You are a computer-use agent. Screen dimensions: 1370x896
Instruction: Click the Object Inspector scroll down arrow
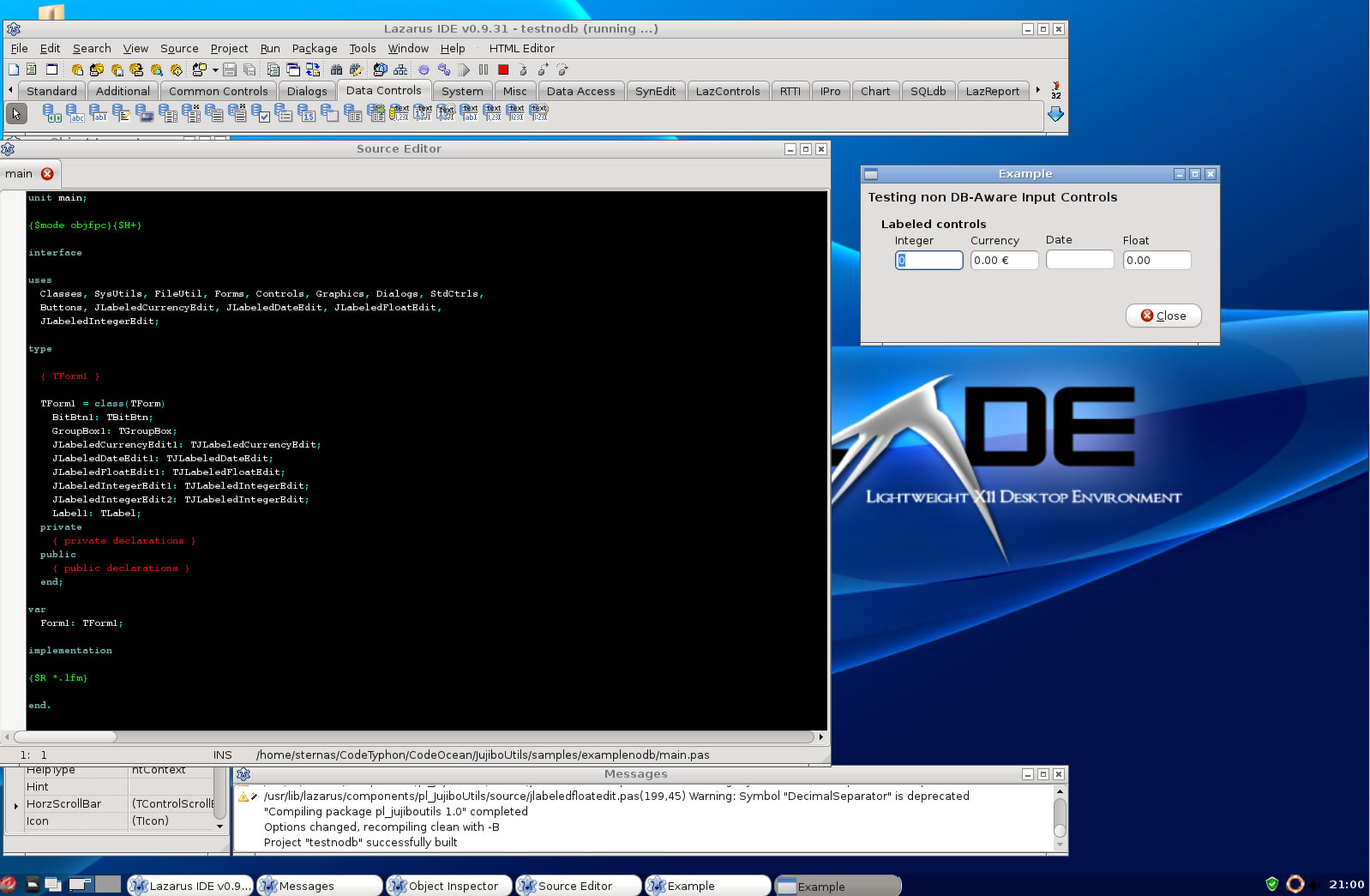coord(220,827)
